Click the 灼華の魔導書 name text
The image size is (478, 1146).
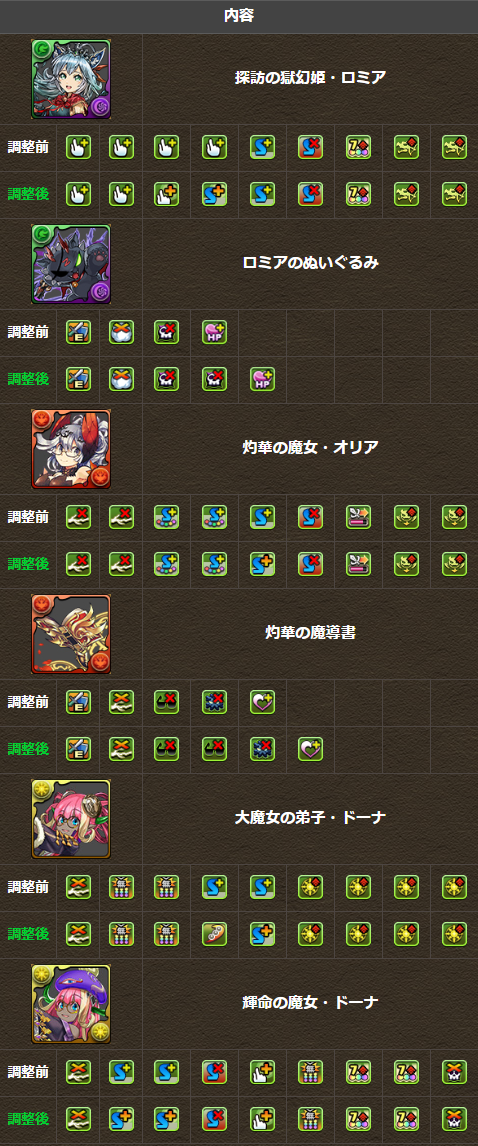click(311, 633)
